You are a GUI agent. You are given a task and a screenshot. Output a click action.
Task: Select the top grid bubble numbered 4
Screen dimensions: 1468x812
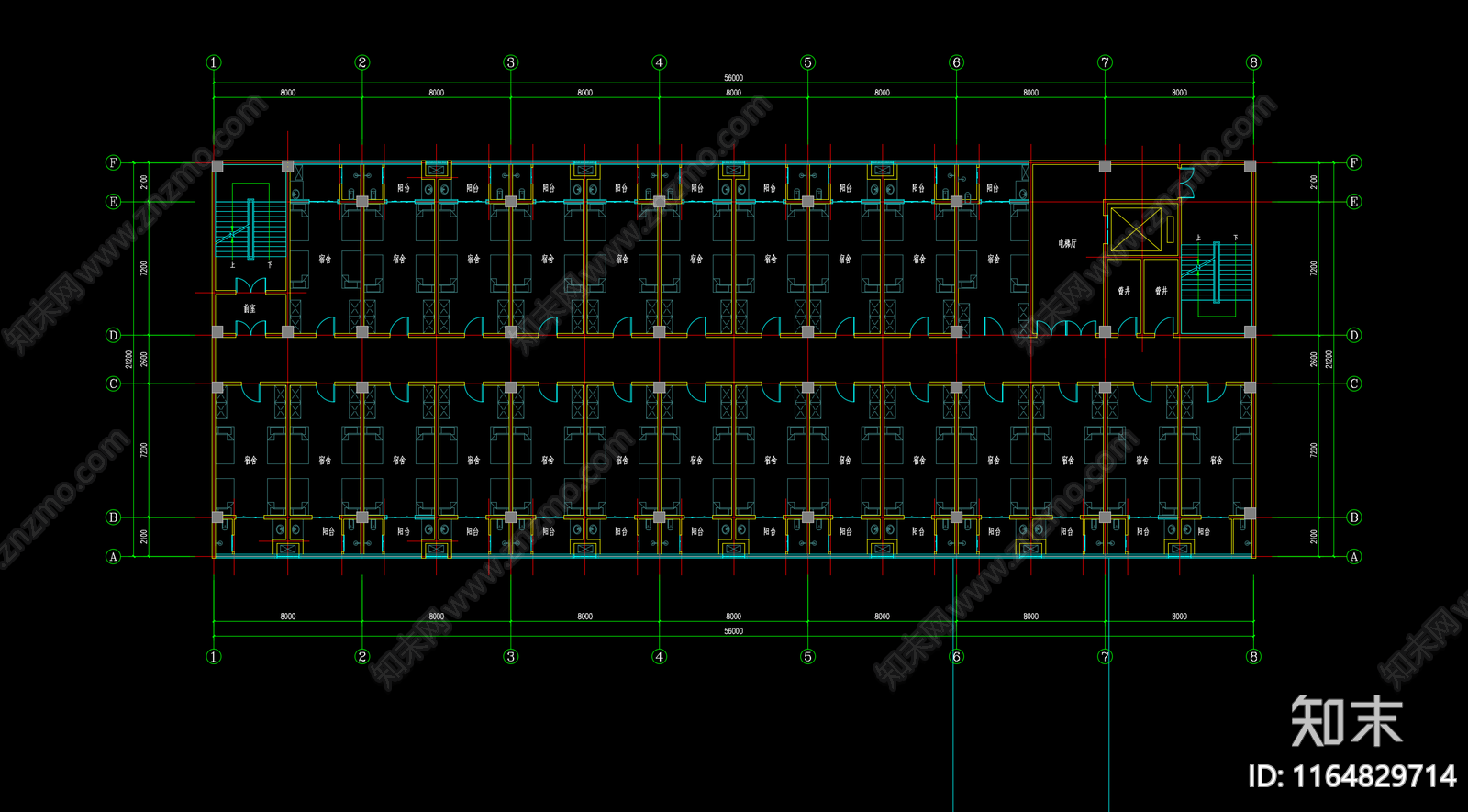(660, 62)
